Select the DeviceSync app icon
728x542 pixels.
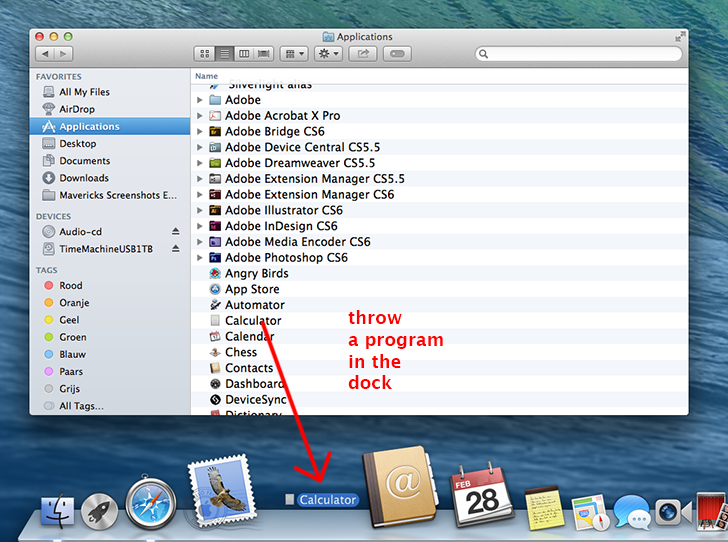215,400
